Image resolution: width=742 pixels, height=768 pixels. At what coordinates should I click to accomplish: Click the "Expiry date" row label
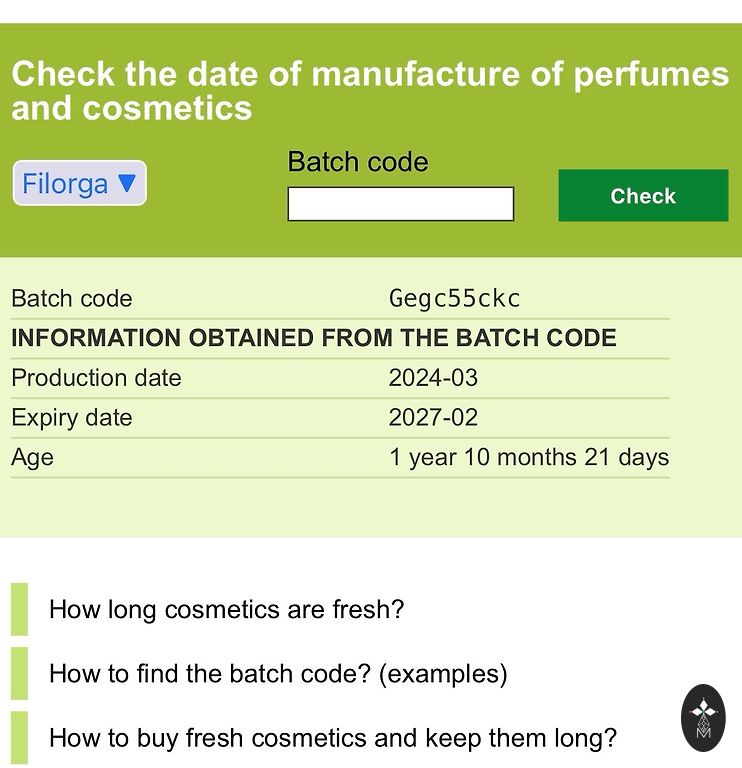[71, 418]
